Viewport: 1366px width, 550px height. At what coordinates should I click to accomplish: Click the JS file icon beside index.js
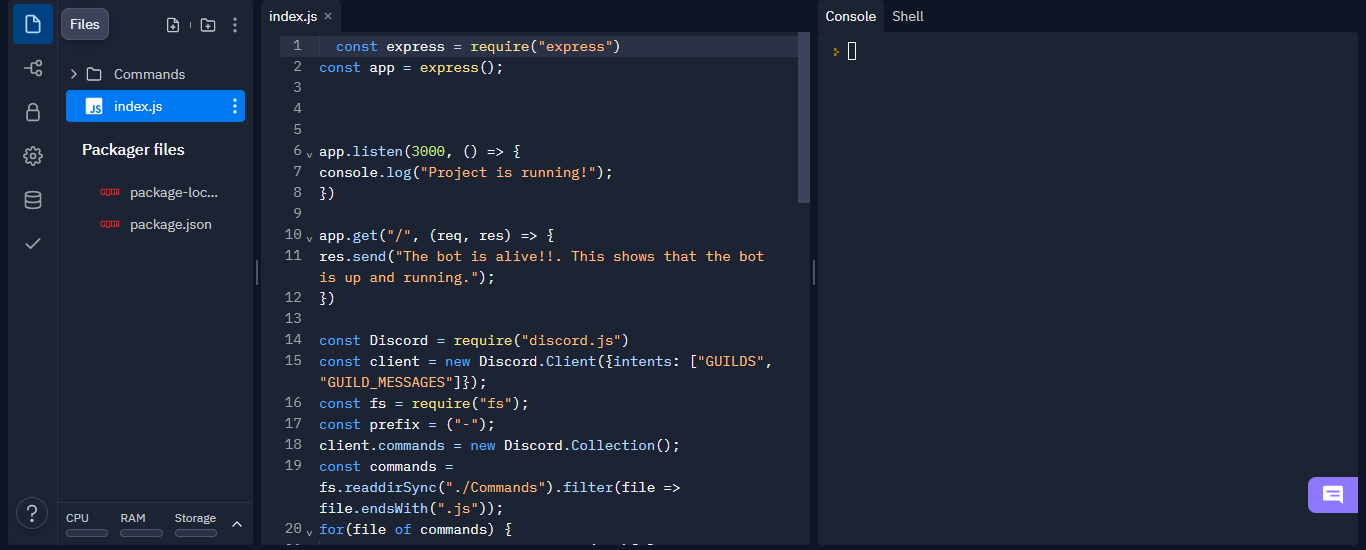tap(94, 106)
